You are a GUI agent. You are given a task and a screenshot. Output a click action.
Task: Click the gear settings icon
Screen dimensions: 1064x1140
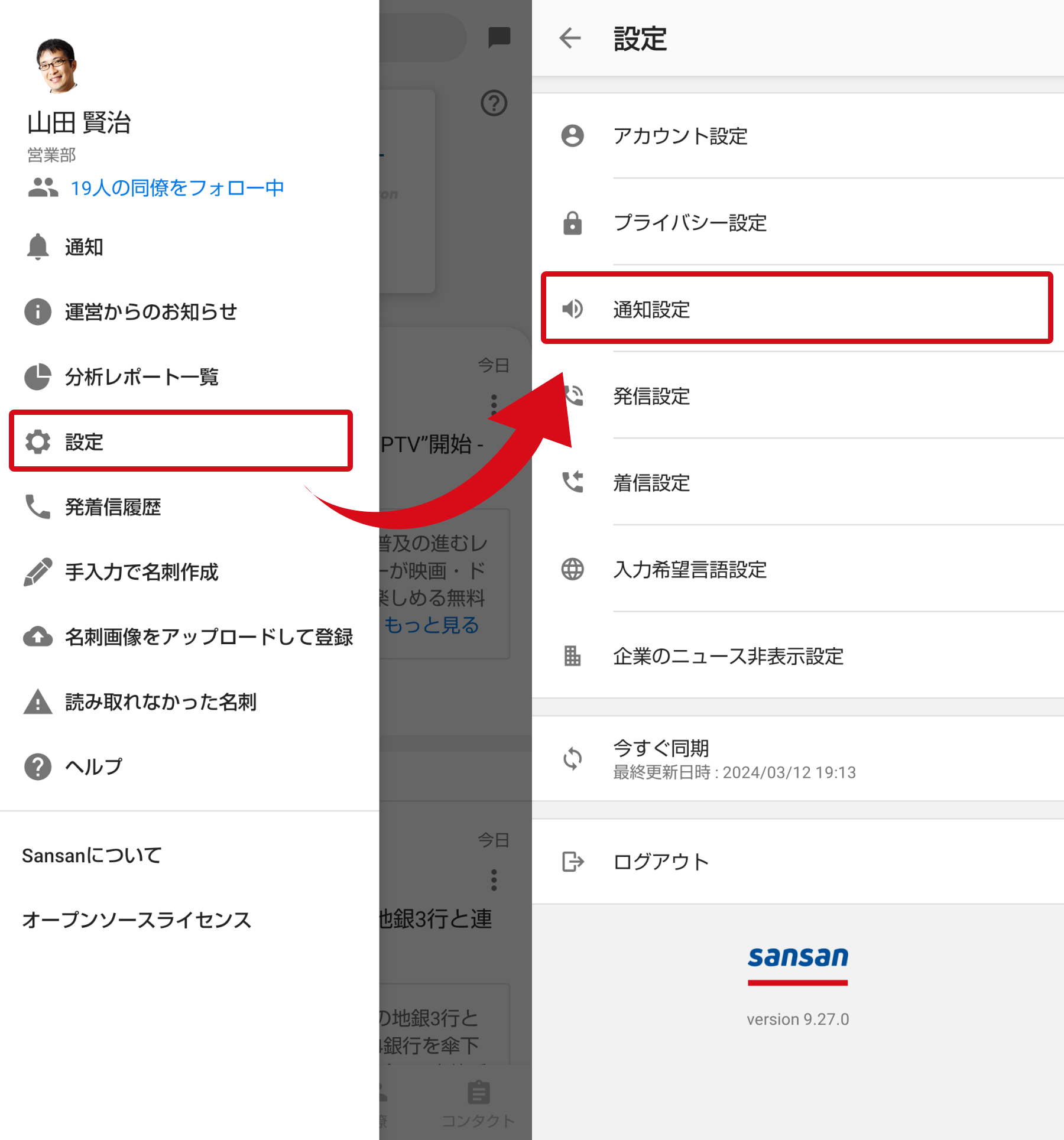coord(38,441)
